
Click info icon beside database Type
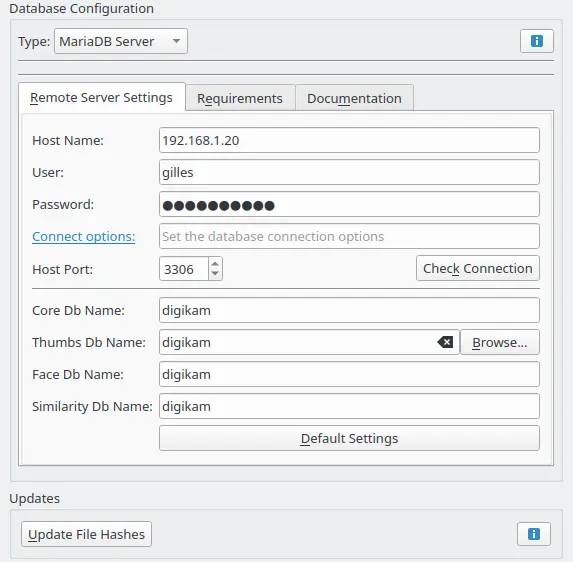[x=536, y=41]
